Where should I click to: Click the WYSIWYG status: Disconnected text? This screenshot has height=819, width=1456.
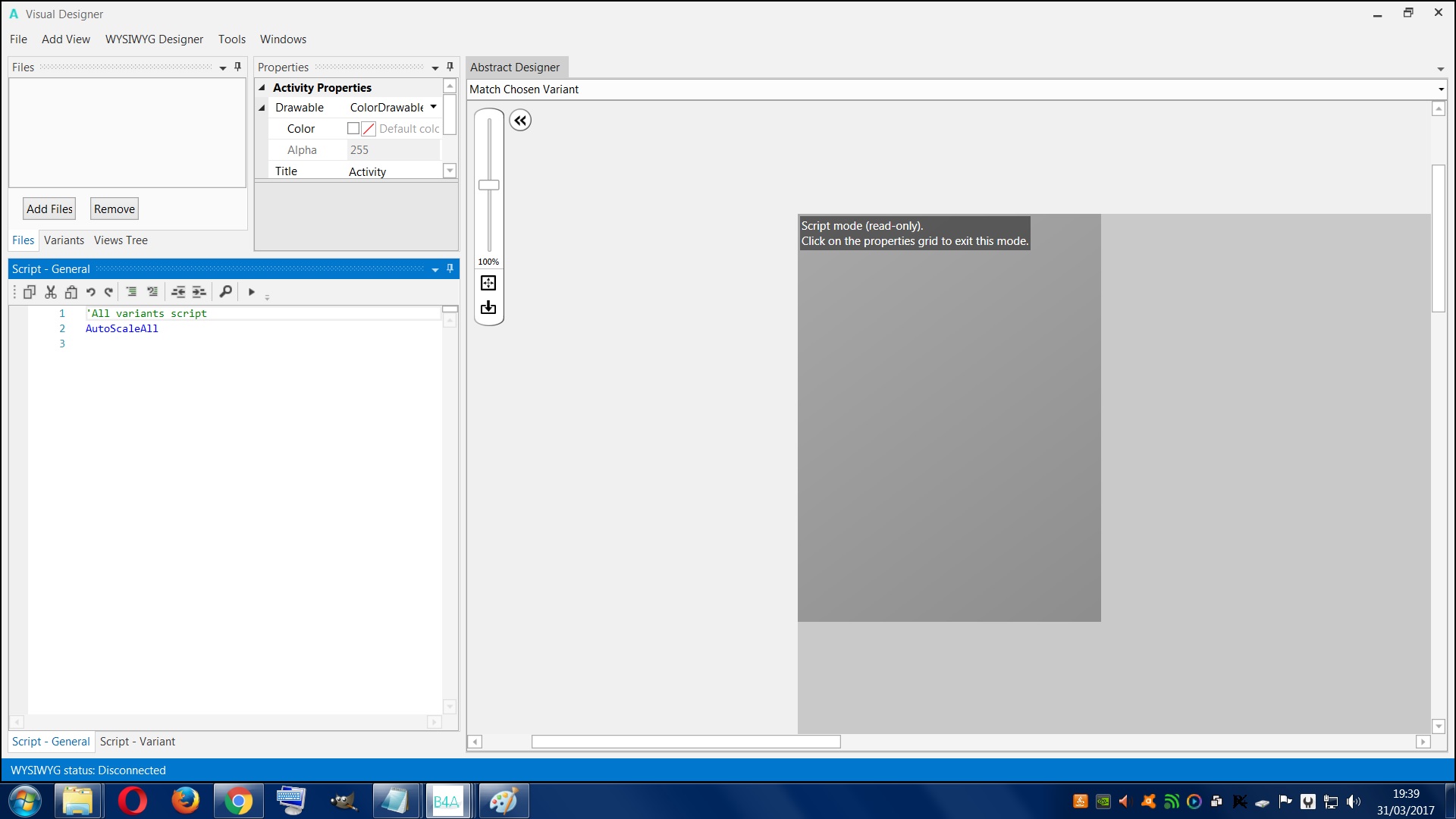(x=88, y=770)
